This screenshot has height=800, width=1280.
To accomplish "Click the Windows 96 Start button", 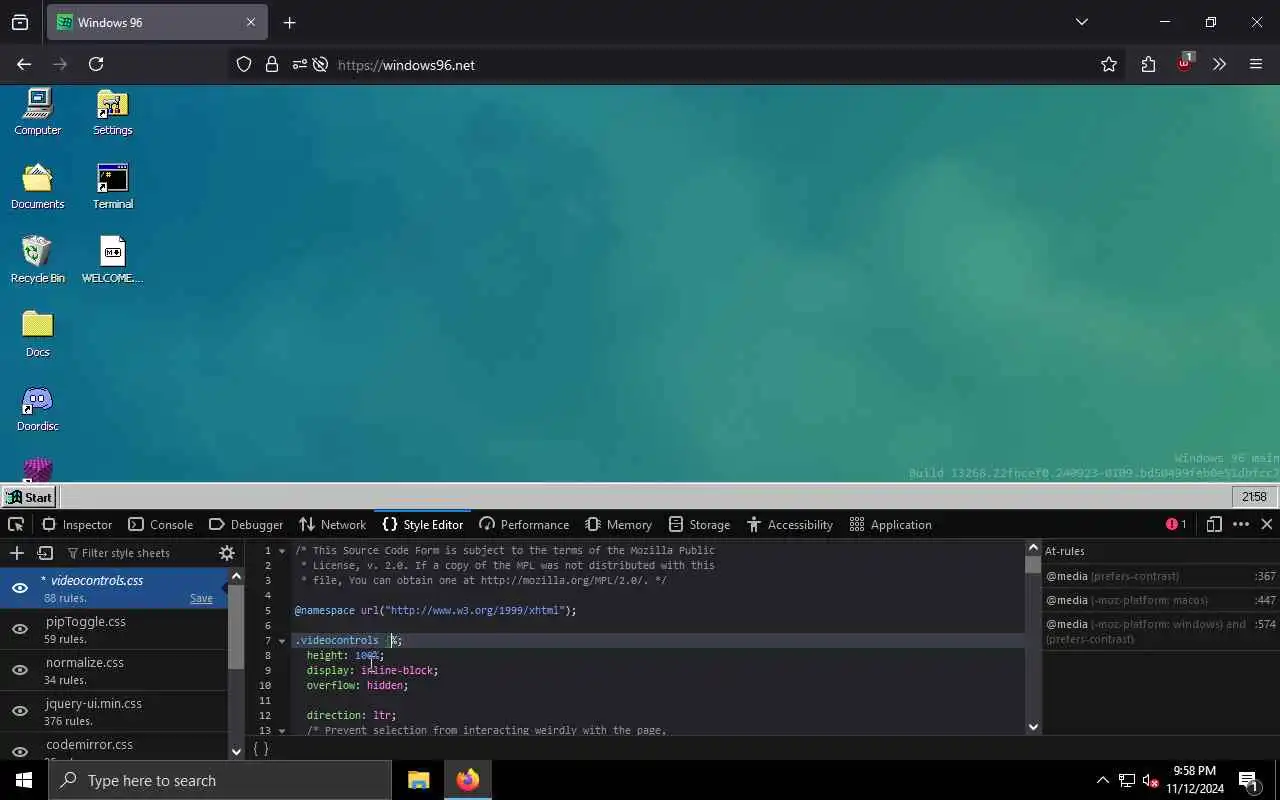I will click(28, 497).
